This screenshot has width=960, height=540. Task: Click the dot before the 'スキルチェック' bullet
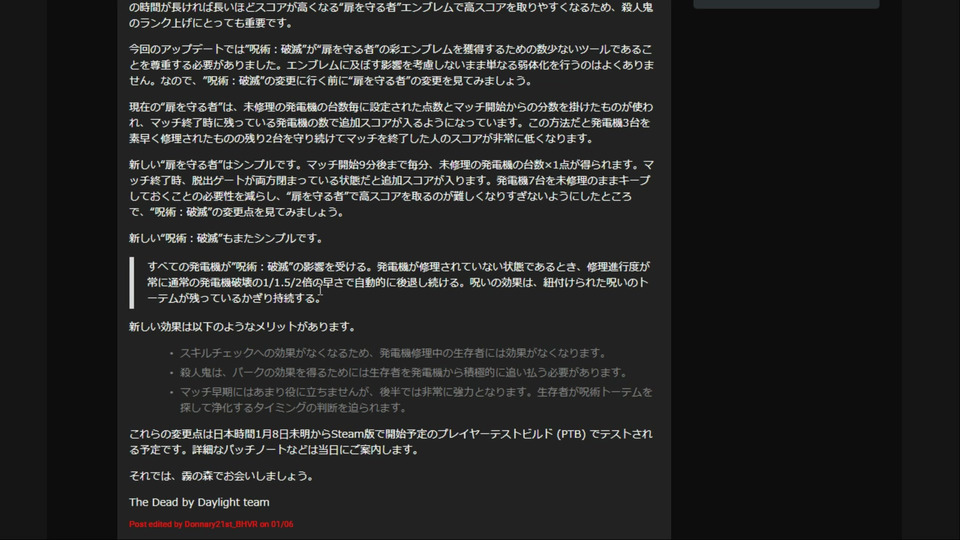171,353
